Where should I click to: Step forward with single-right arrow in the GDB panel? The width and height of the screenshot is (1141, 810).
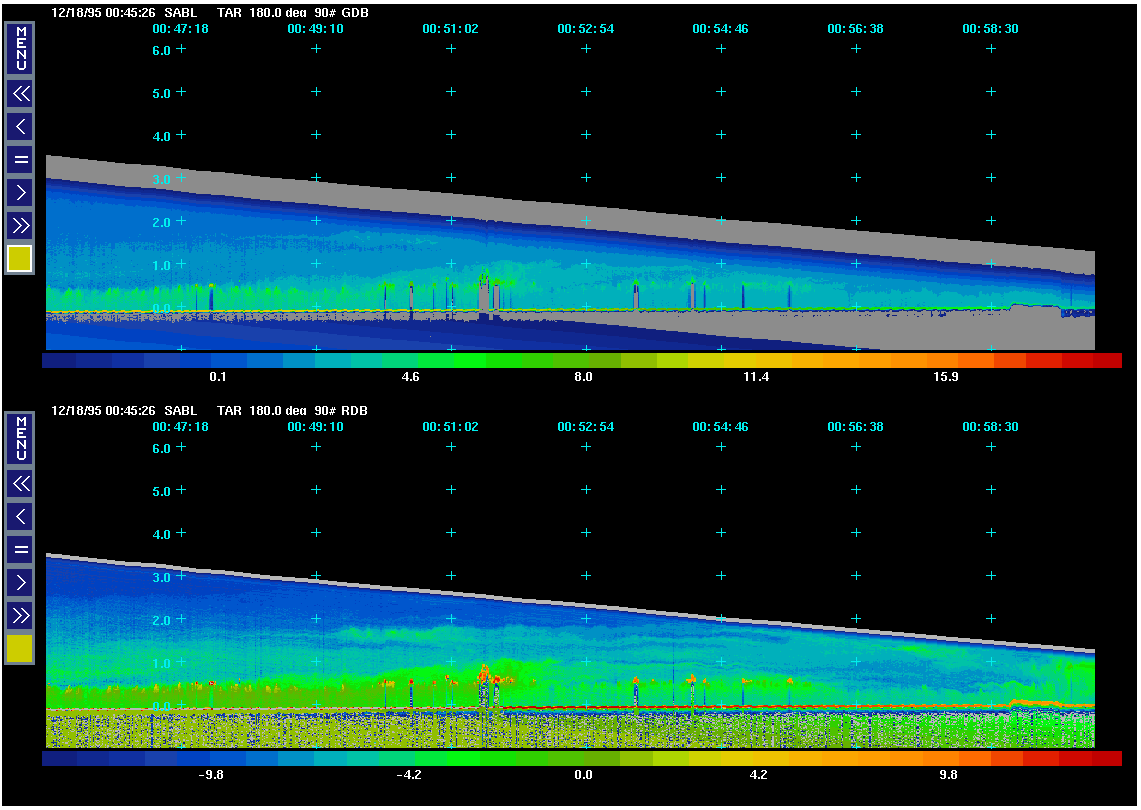pyautogui.click(x=20, y=191)
